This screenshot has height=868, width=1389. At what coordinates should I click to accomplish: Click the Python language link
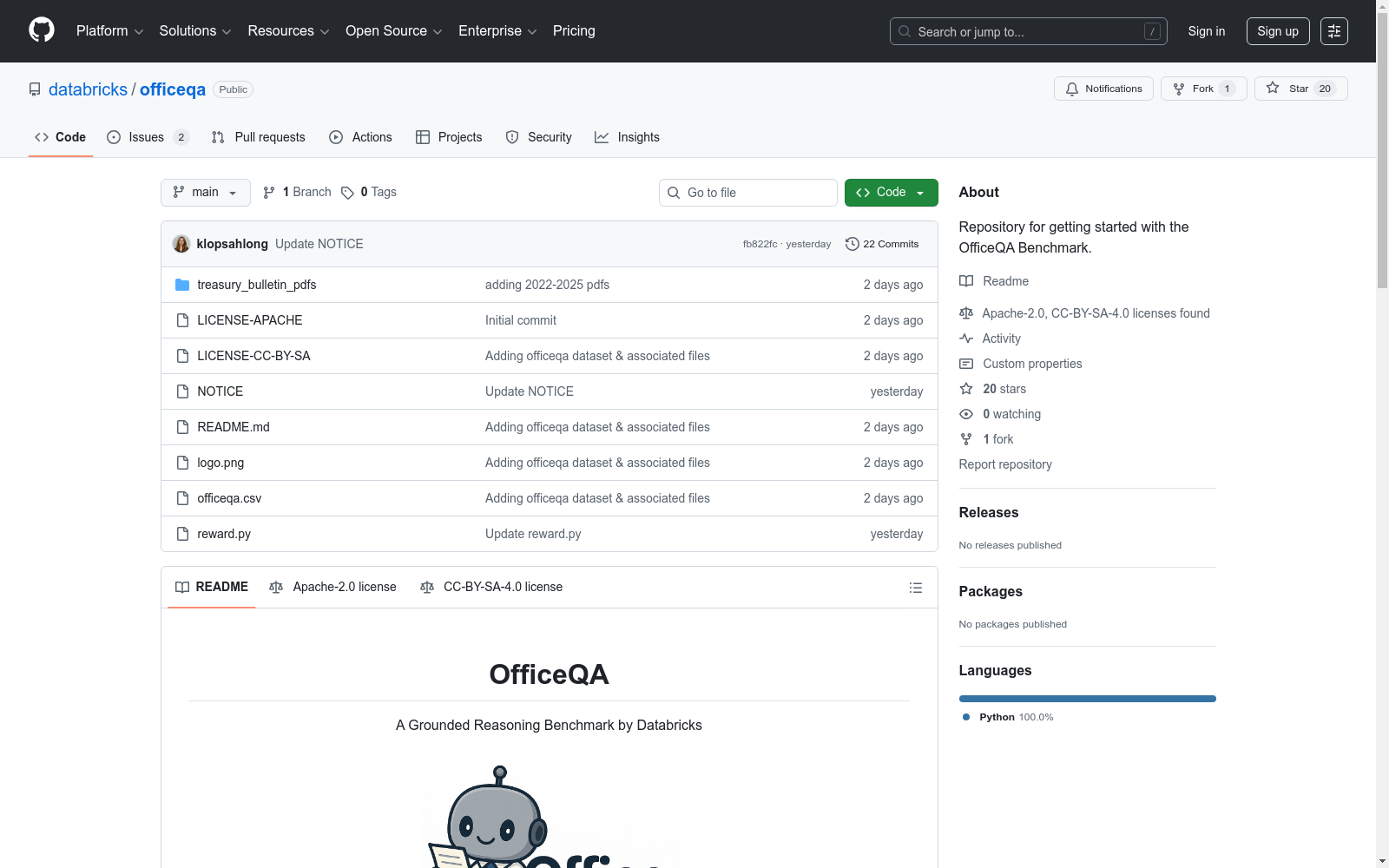pos(1008,717)
